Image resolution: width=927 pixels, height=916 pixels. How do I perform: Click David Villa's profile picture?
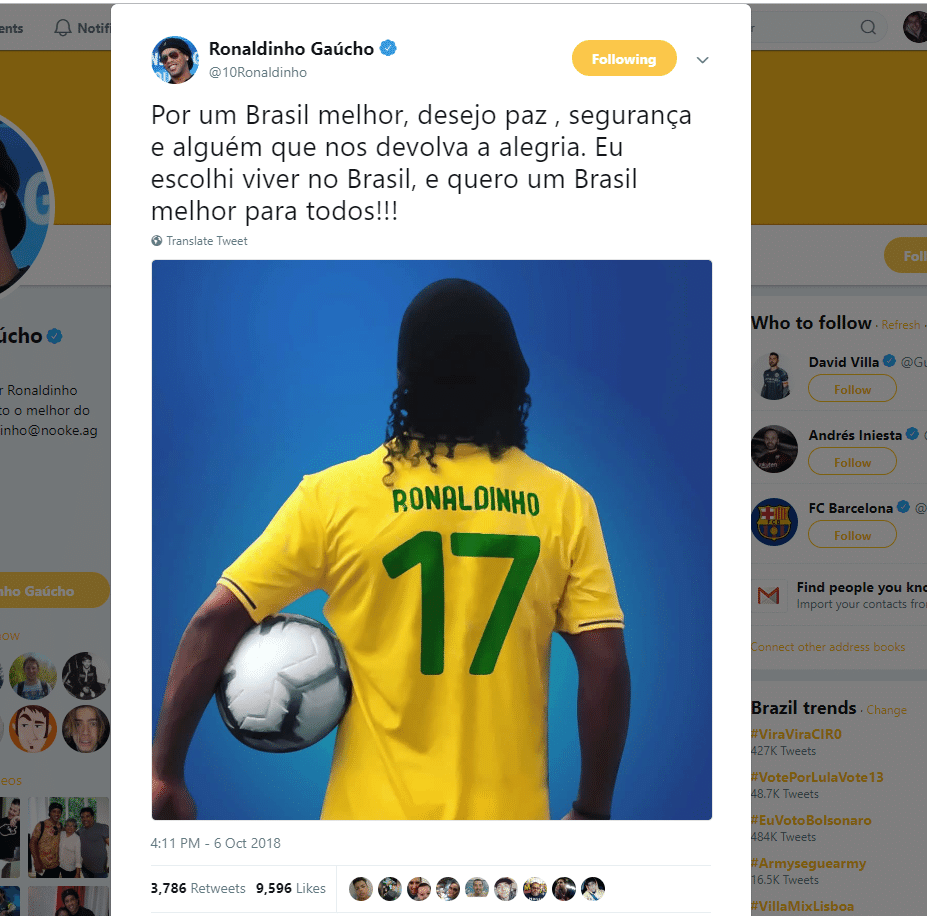(774, 376)
